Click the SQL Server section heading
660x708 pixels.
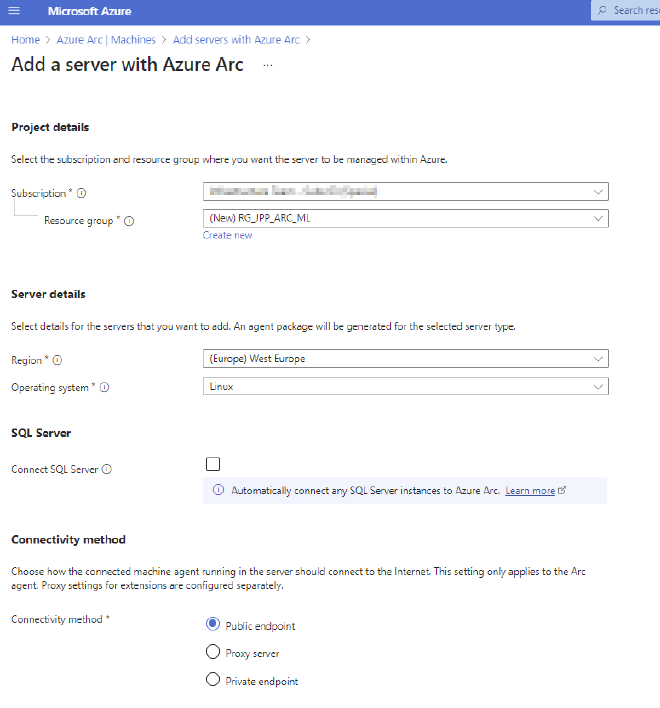click(x=41, y=433)
